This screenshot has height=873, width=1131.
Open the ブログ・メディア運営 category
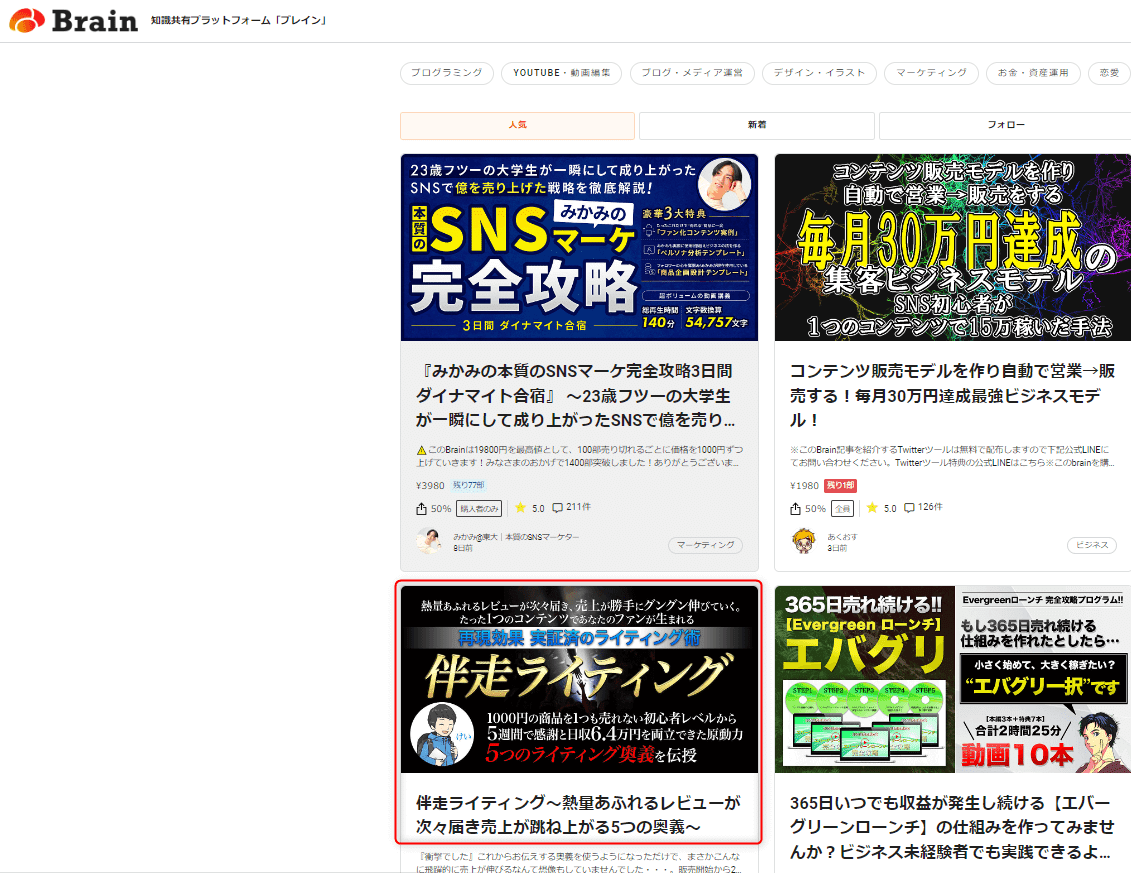692,73
